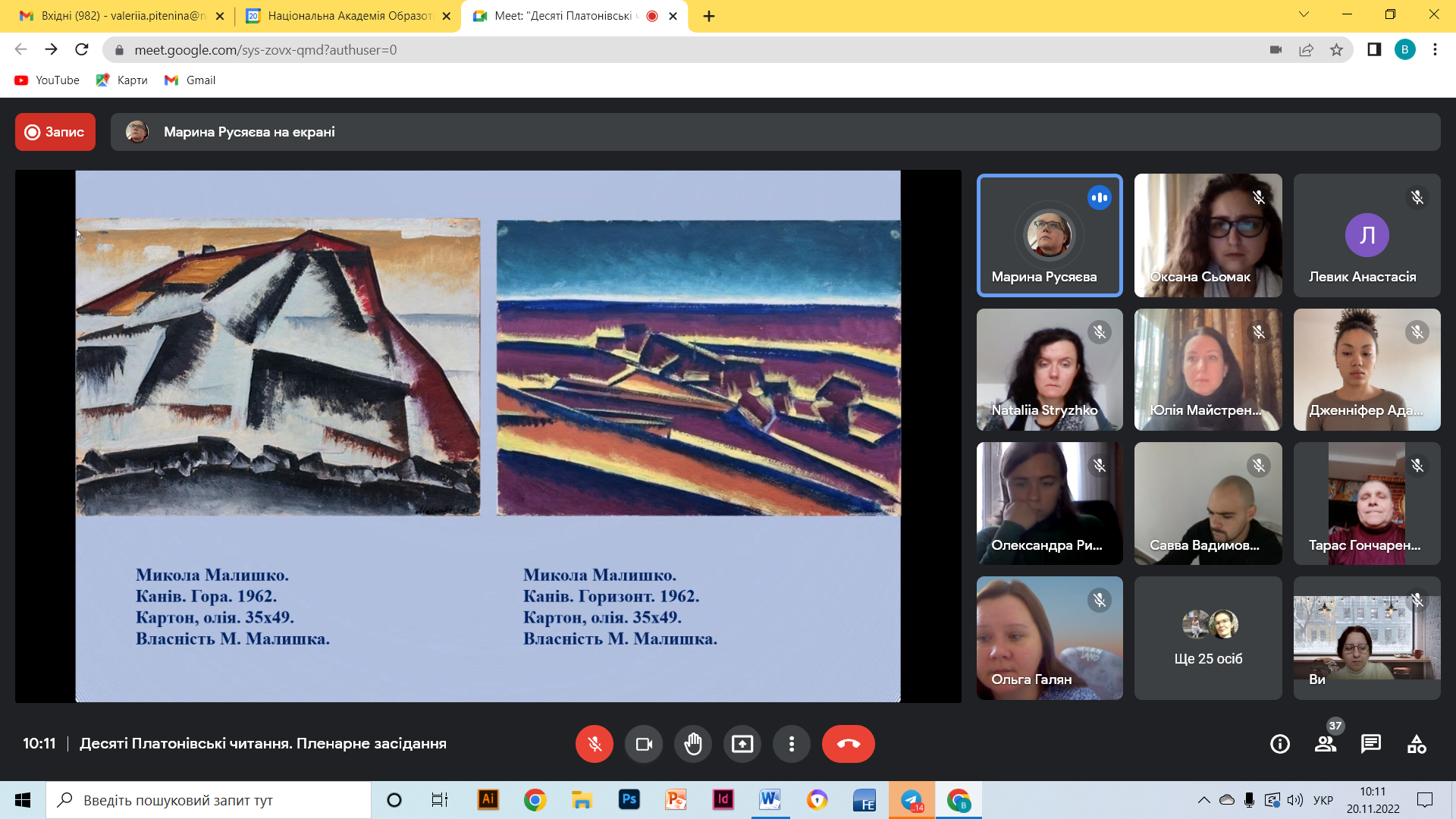
Task: Select Оксана Сьомак video tile
Action: 1208,235
